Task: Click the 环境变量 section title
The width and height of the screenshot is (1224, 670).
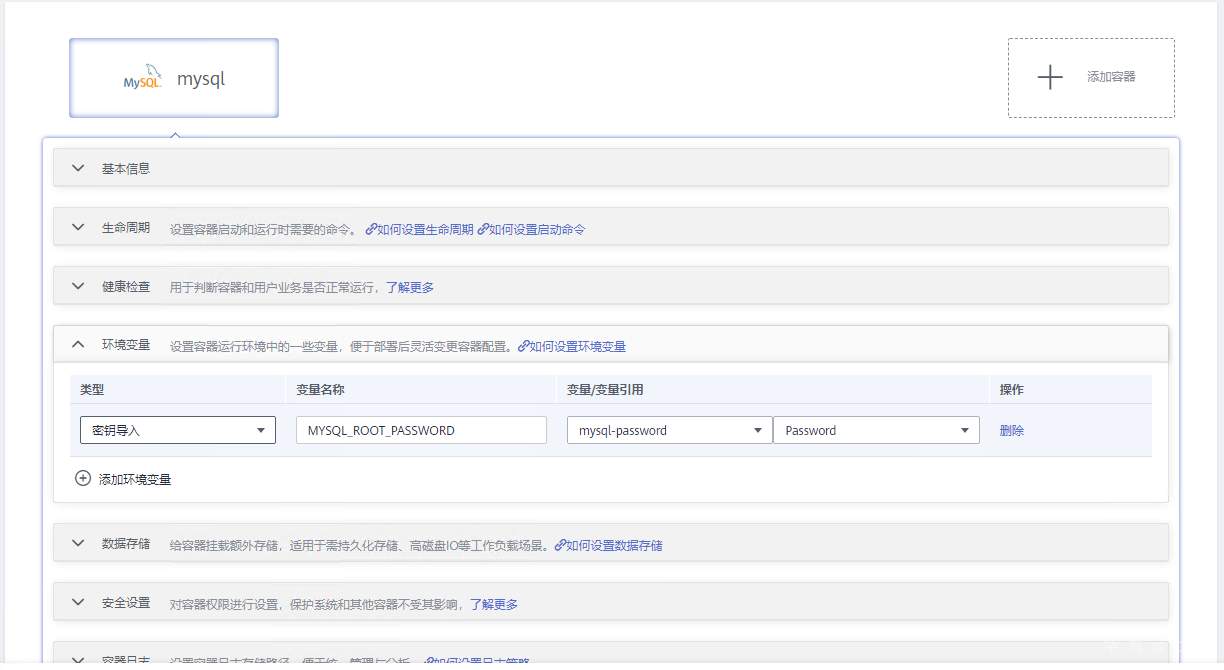Action: click(126, 345)
